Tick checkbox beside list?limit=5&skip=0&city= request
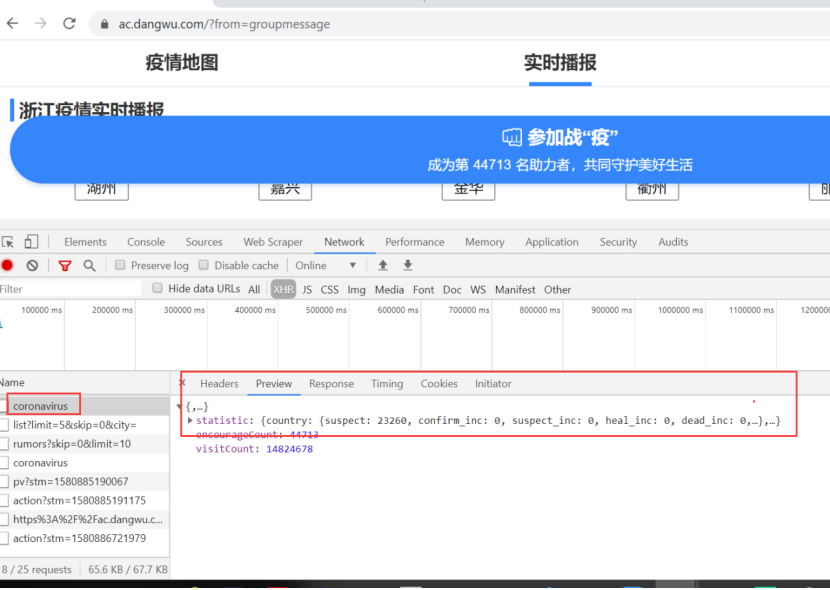The height and width of the screenshot is (590, 830). [4, 425]
